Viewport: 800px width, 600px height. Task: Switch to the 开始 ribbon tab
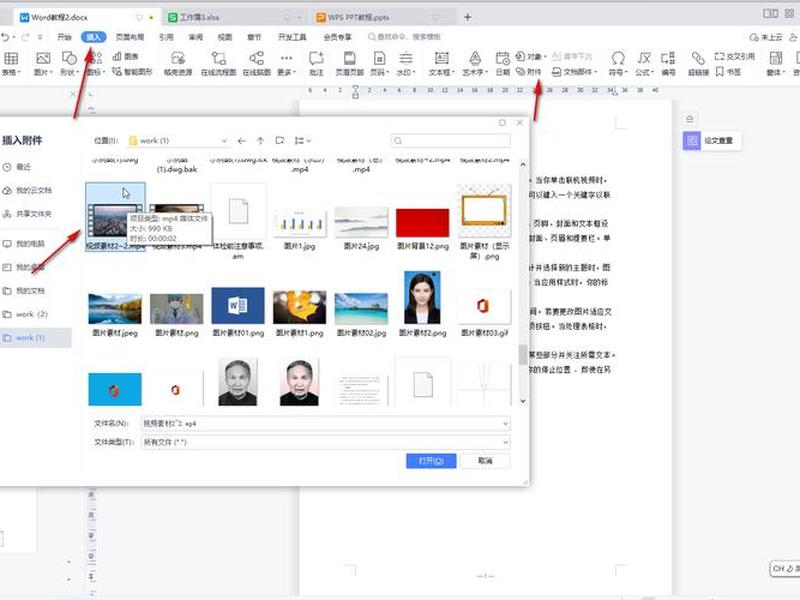[x=64, y=37]
